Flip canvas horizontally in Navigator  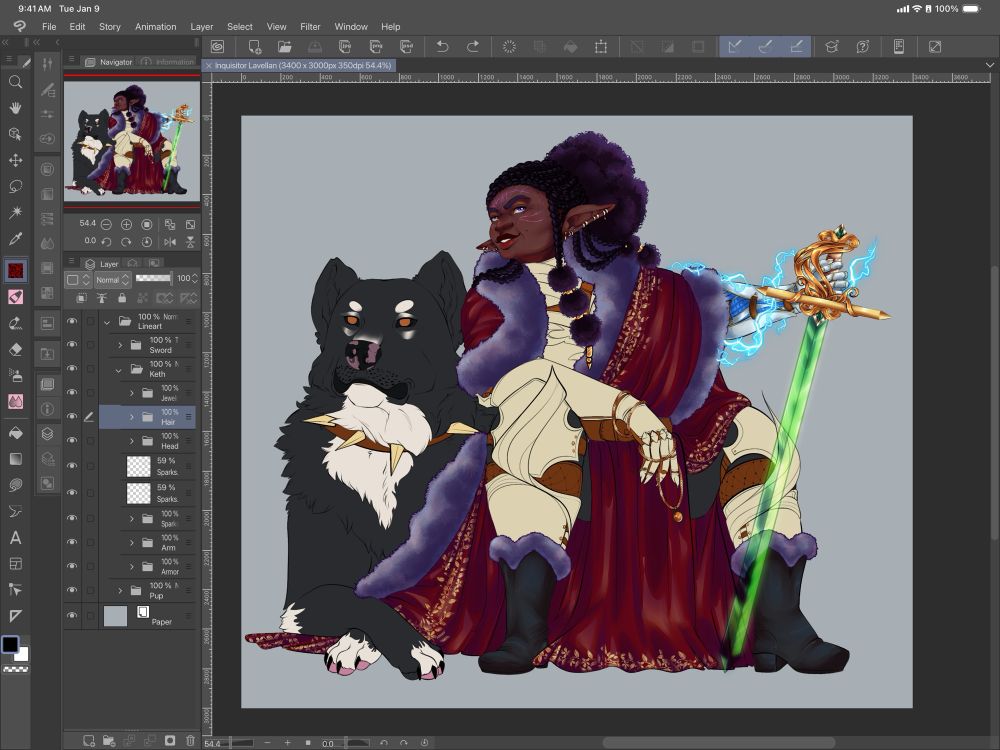(x=170, y=242)
